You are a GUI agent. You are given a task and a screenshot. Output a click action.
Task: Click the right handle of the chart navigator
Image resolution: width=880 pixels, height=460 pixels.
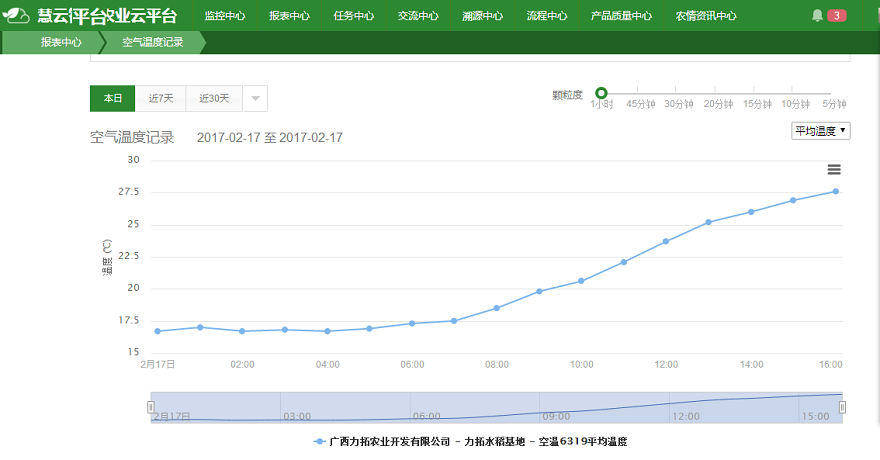(842, 407)
